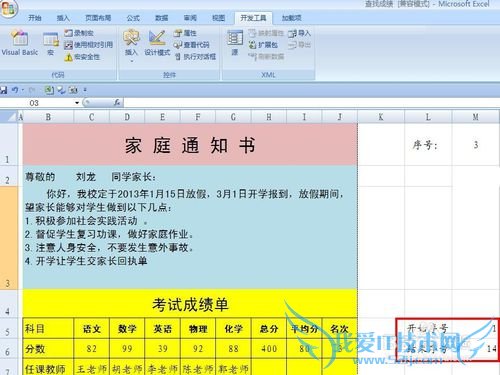Click the 考试成绩单 heading cell

[190, 304]
